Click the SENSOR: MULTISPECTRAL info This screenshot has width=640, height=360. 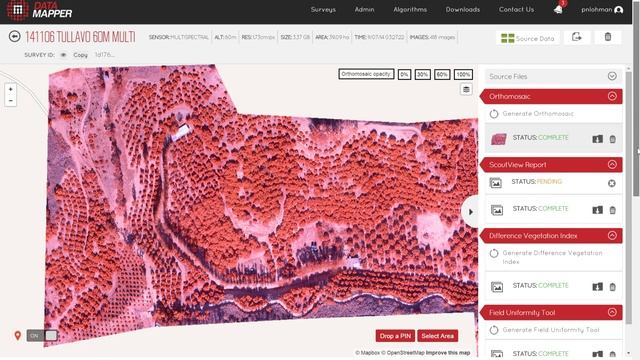pos(178,37)
